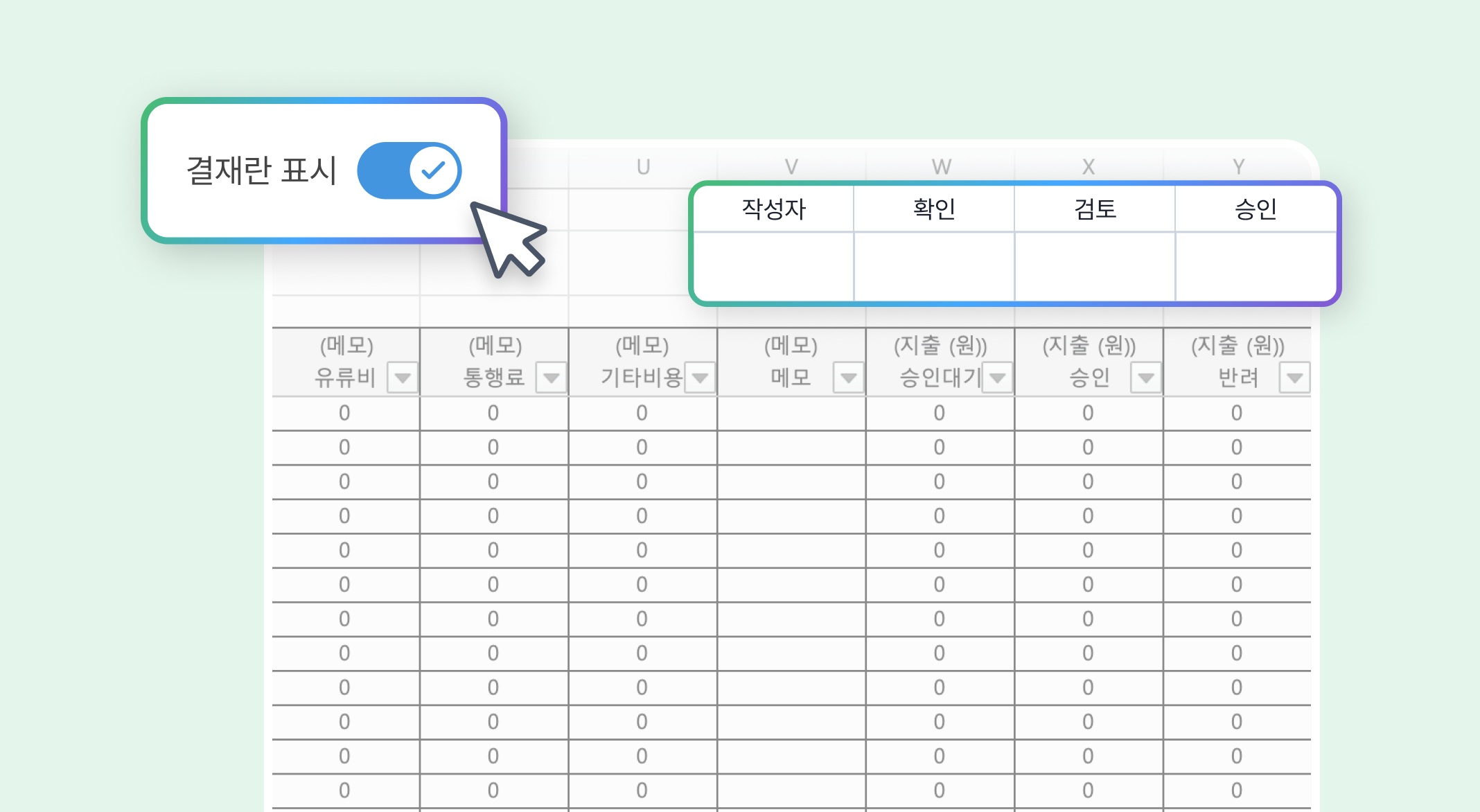Select the (메모) 유류비 header cell
The image size is (1480, 812).
tap(346, 362)
